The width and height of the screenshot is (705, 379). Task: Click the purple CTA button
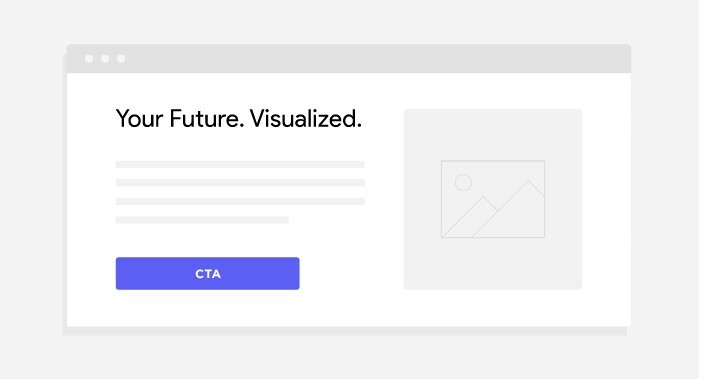[207, 273]
